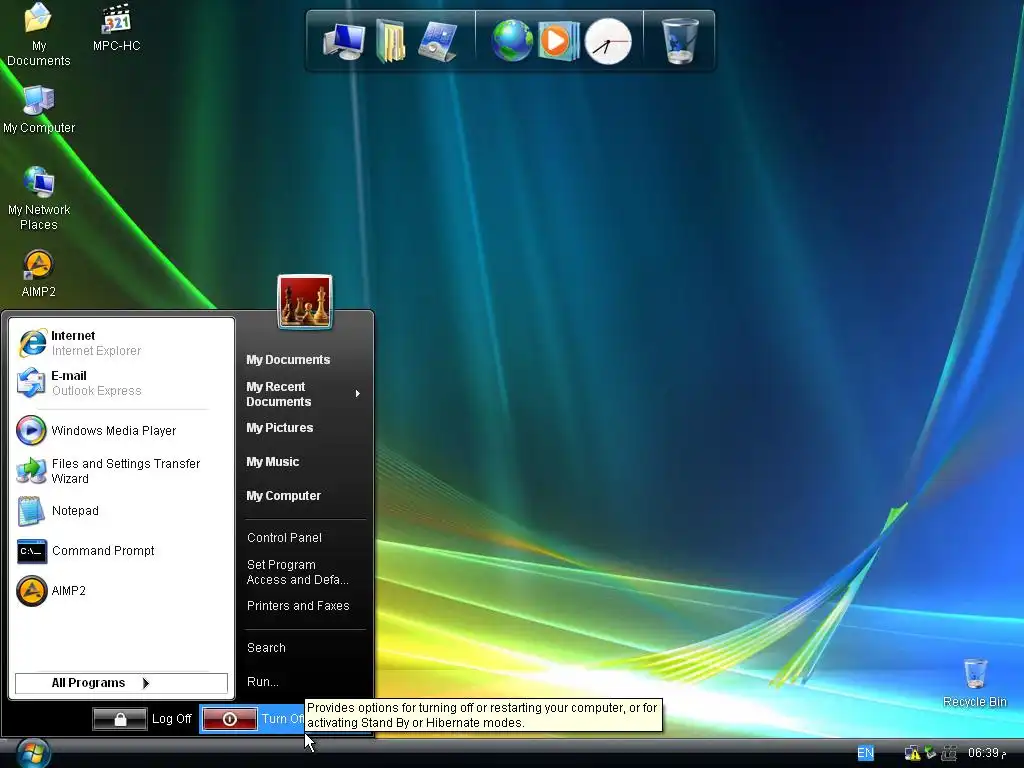Click the Windows Start orb
Viewport: 1024px width, 768px height.
pos(33,753)
